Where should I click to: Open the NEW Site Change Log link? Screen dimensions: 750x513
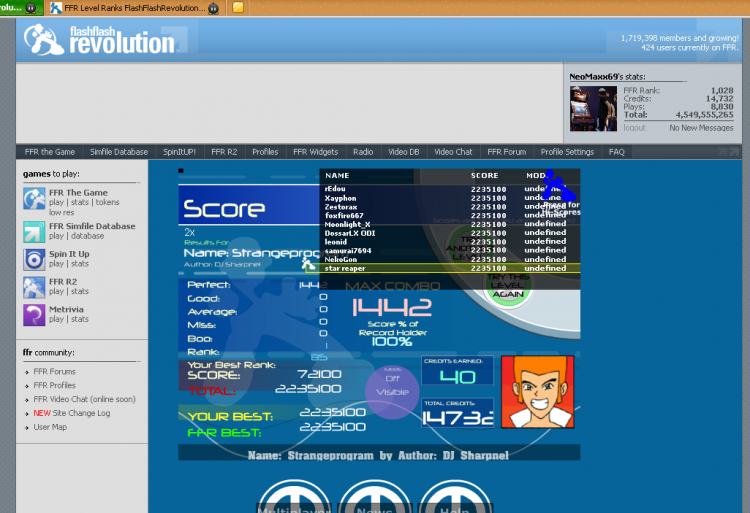(x=72, y=413)
